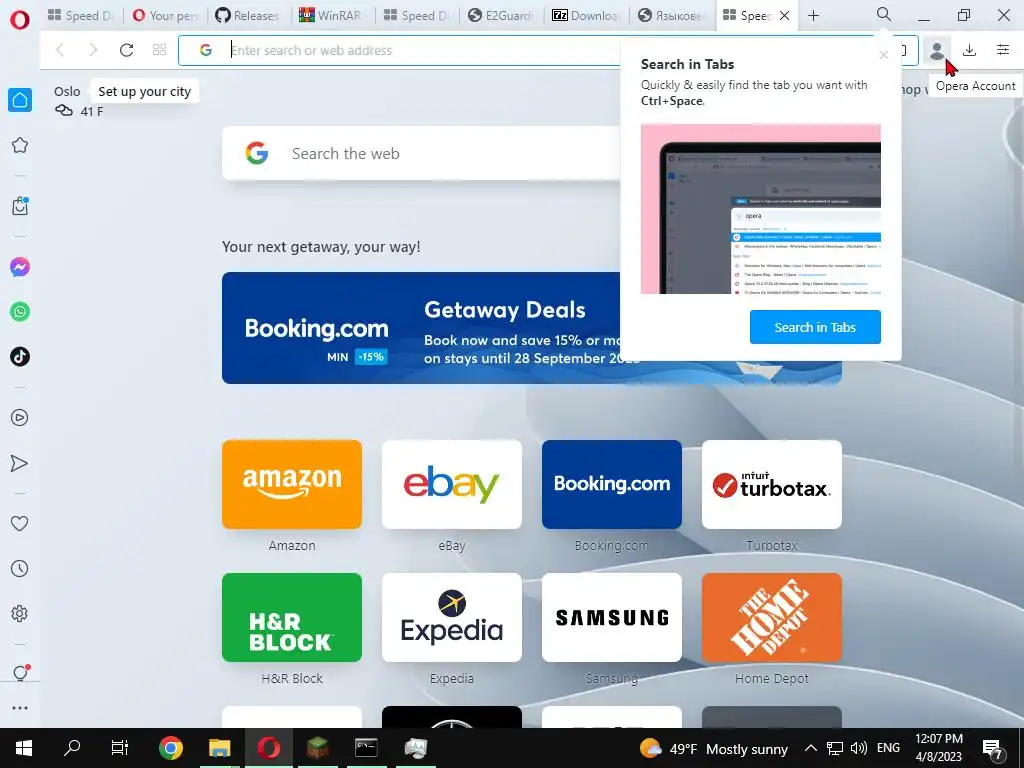Click ENG language indicator in taskbar
Viewport: 1024px width, 768px height.
(888, 748)
